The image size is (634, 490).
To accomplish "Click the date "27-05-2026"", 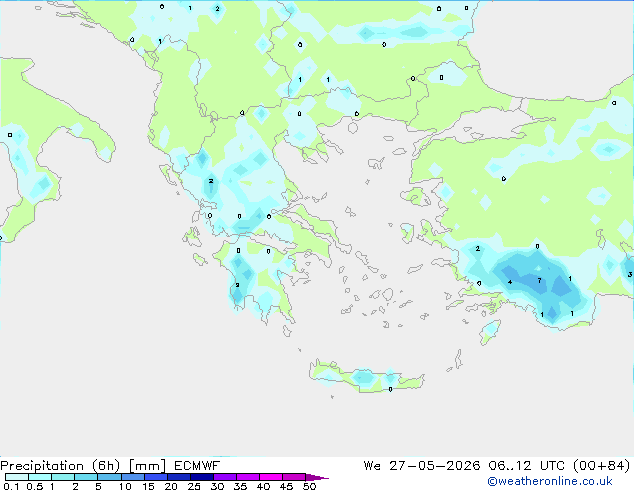I will coord(435,466).
